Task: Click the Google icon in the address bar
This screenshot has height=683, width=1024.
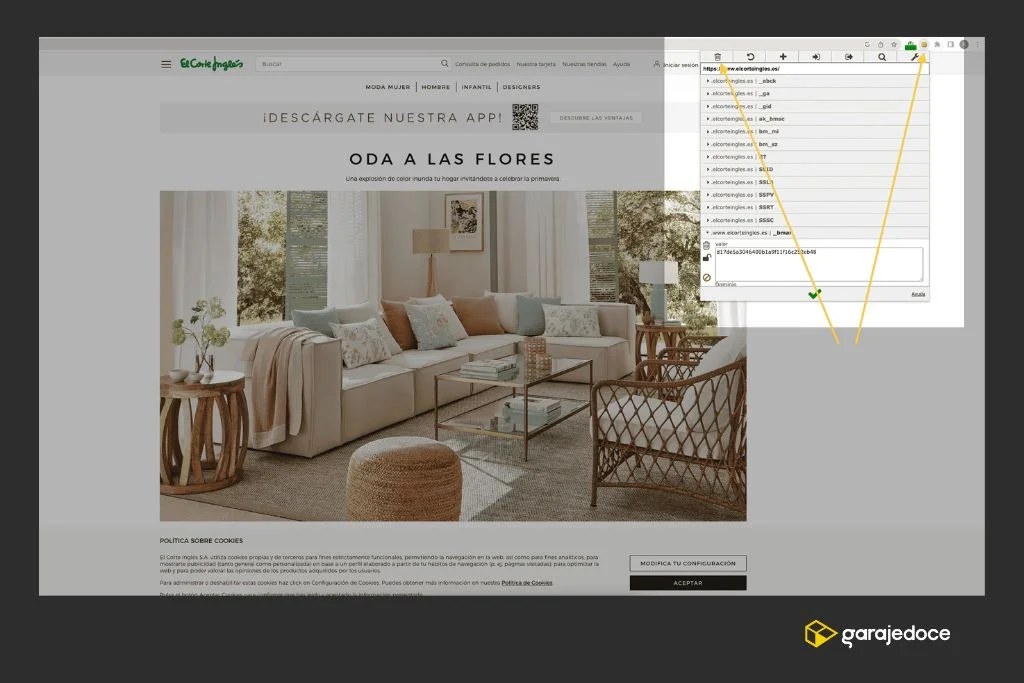Action: [867, 44]
